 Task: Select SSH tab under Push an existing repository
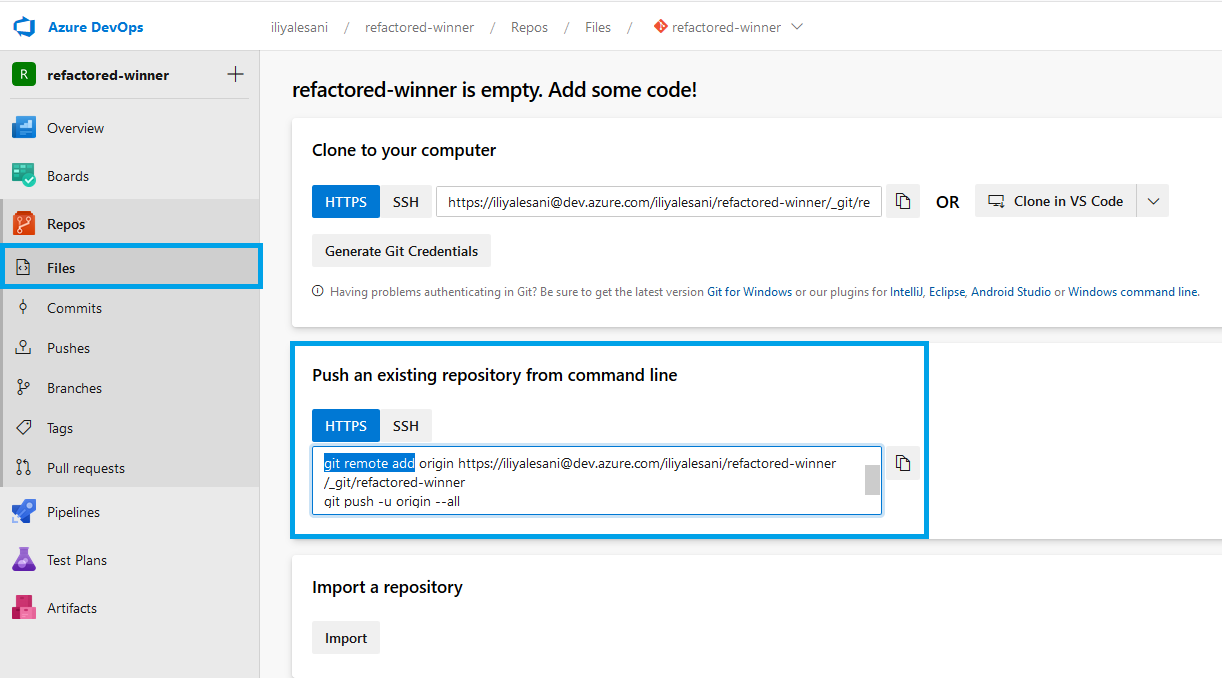[x=406, y=426]
